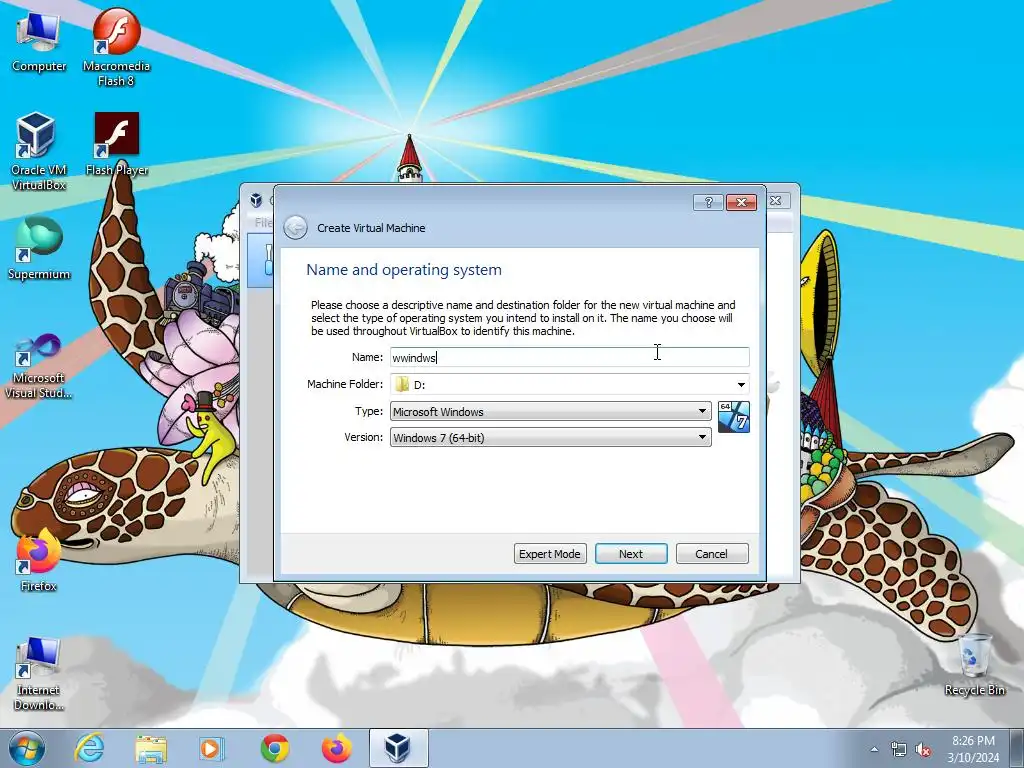Click the muted volume tray icon
The width and height of the screenshot is (1024, 768).
[x=923, y=750]
